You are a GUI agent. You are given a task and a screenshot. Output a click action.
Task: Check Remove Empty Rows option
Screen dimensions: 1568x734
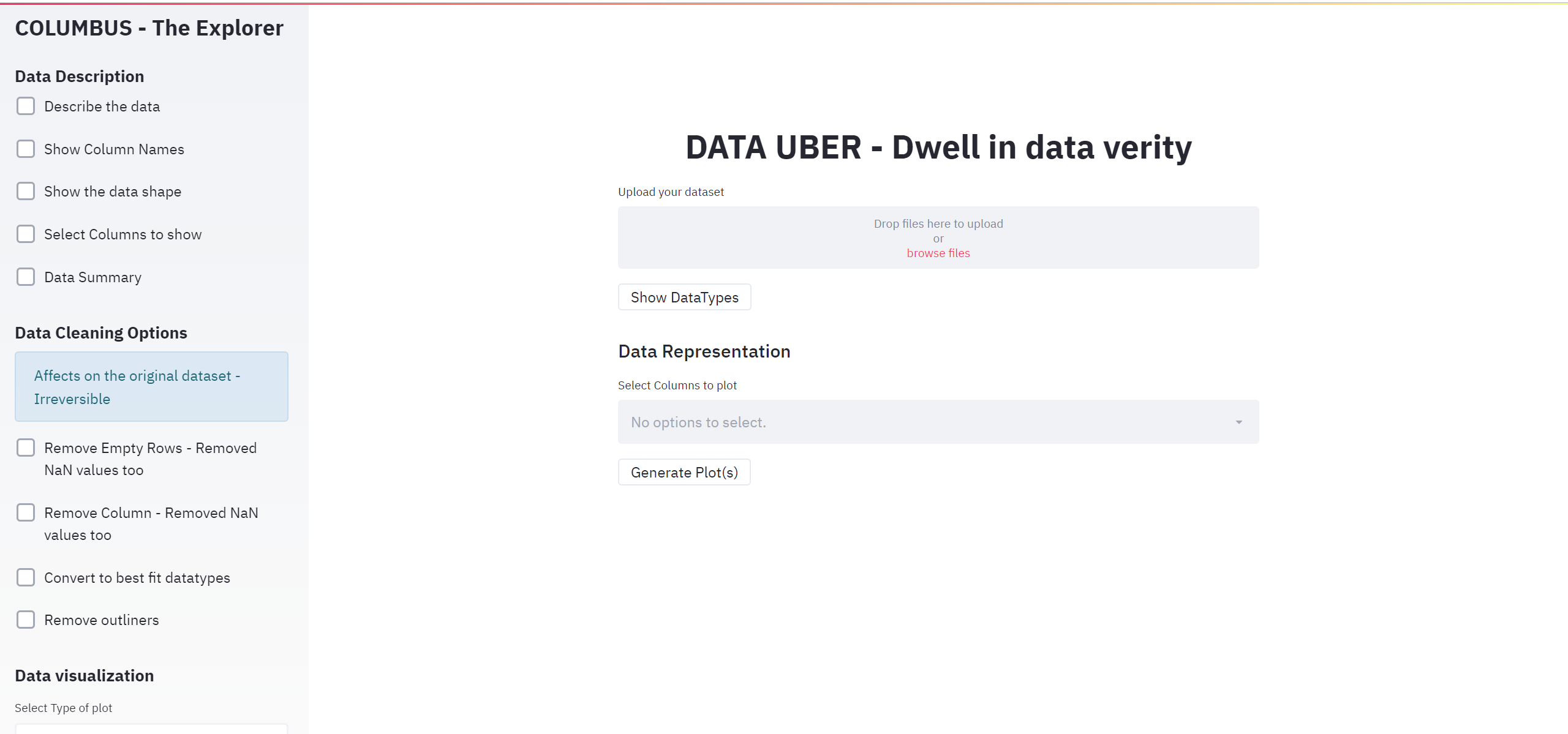pos(26,448)
